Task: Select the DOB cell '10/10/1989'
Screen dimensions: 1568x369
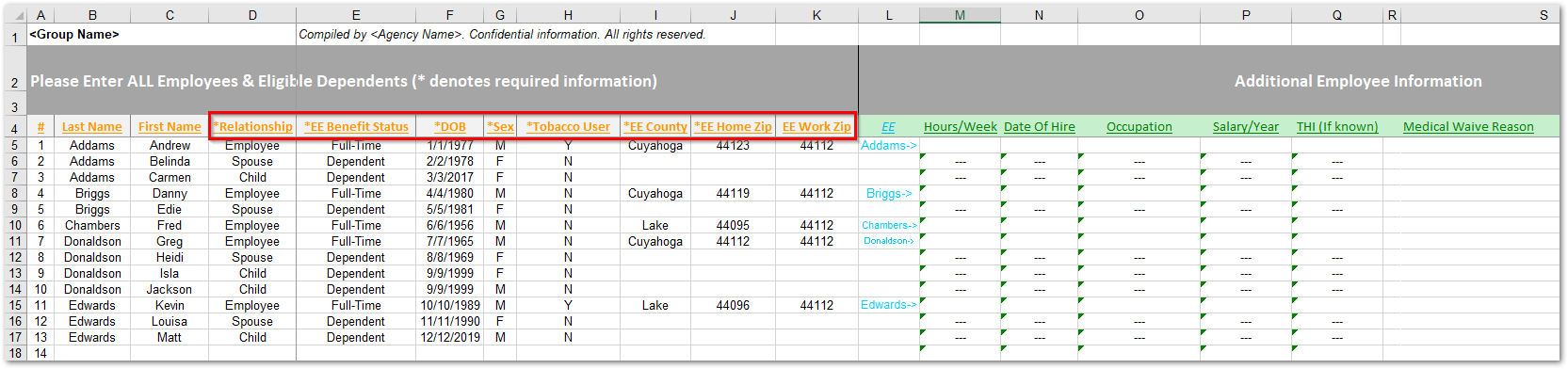Action: click(449, 305)
